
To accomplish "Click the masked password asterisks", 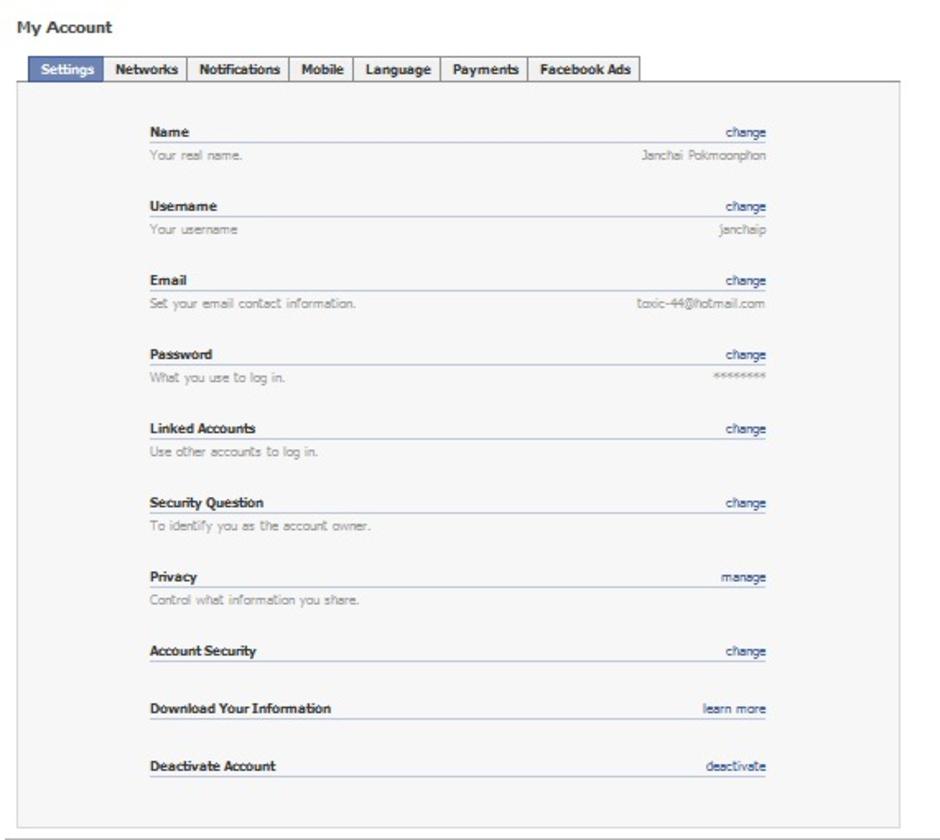I will coord(739,376).
